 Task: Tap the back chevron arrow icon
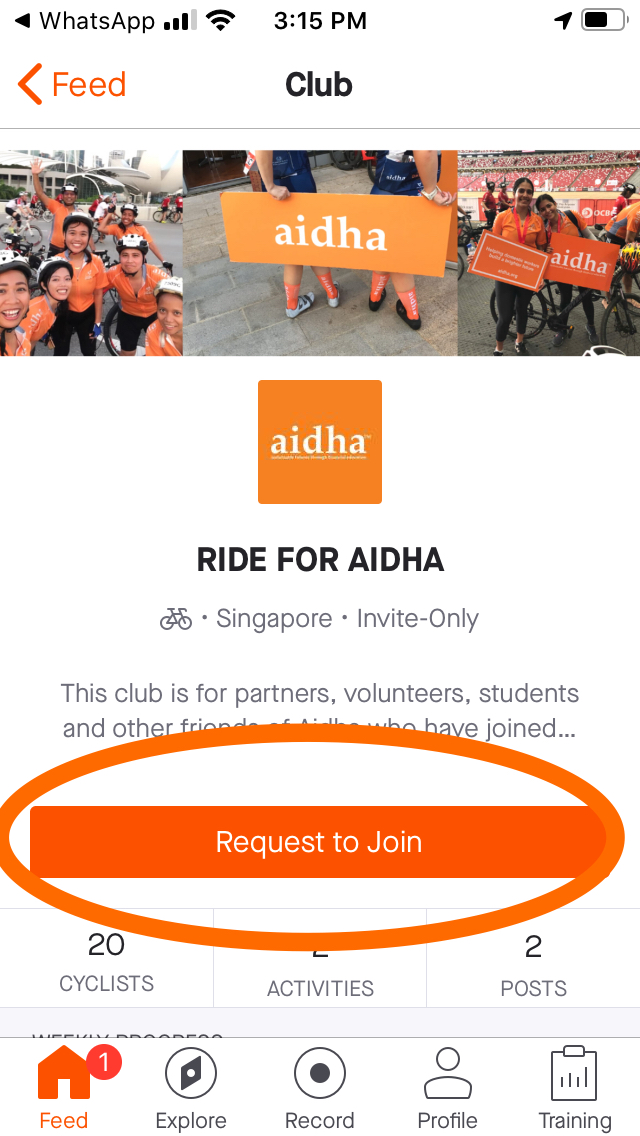point(30,85)
